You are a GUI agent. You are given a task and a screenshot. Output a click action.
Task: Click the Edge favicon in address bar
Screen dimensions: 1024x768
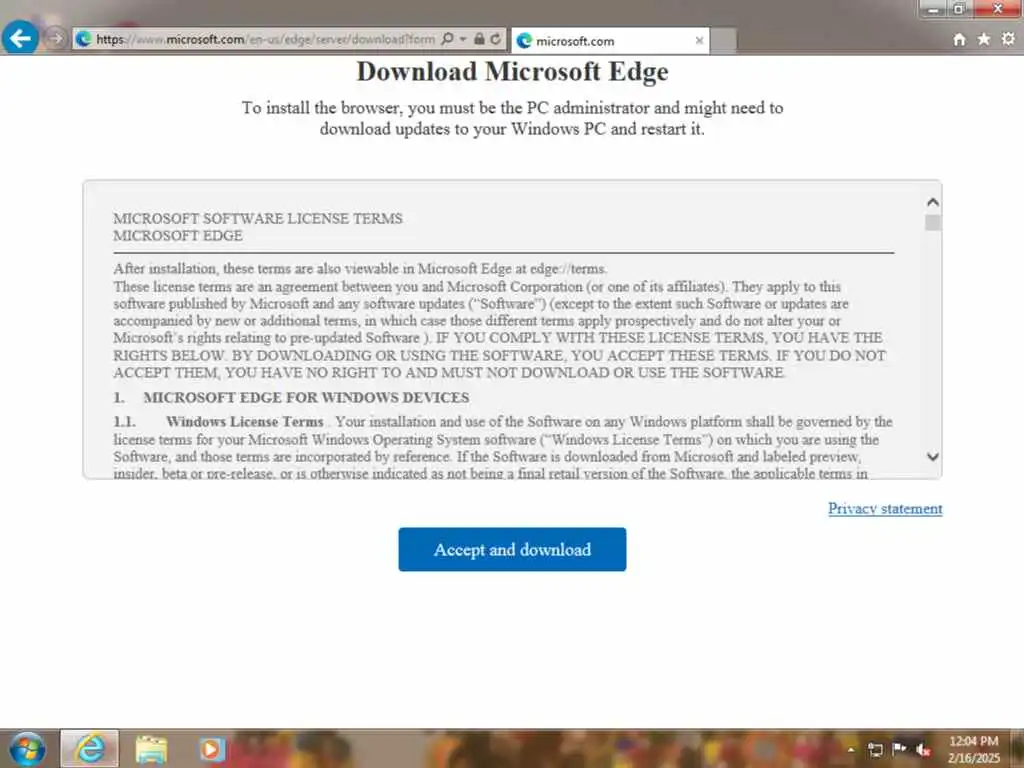tap(84, 39)
